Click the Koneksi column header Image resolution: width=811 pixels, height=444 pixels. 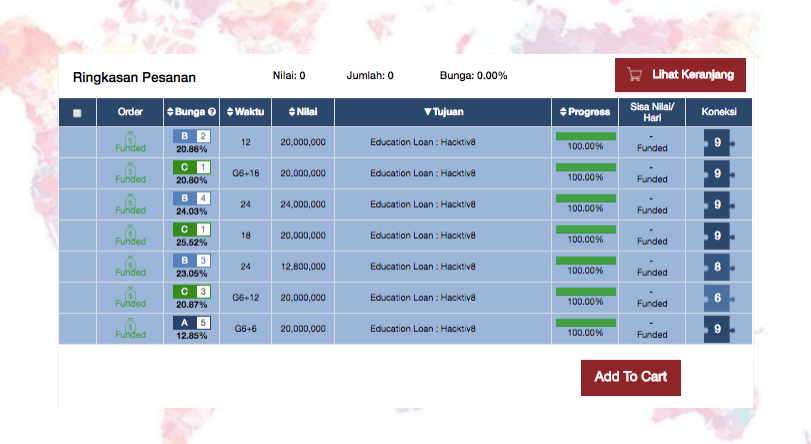pos(718,112)
